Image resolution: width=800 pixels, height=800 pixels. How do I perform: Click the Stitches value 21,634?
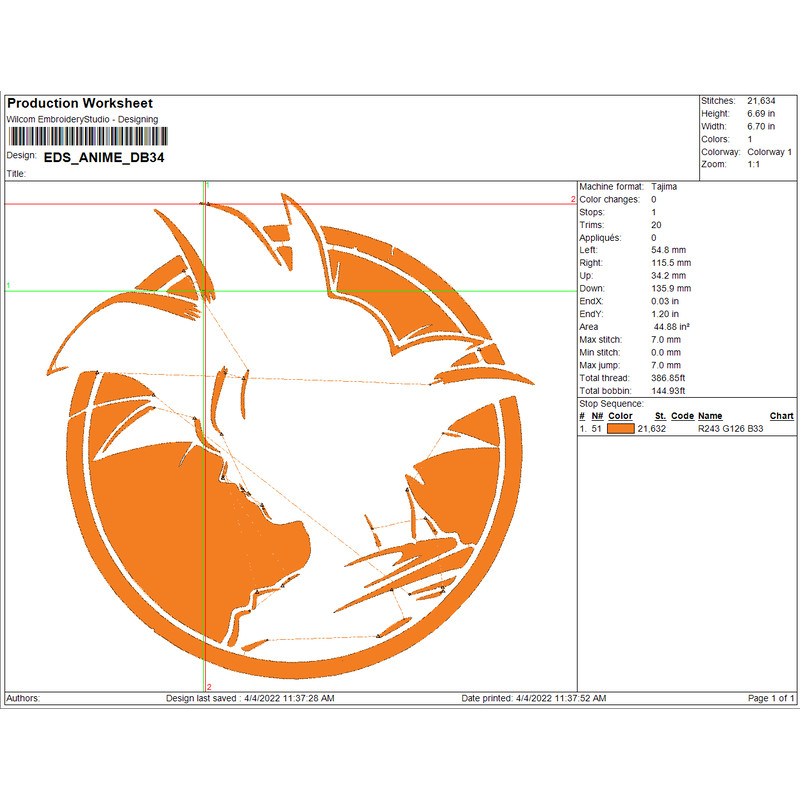(x=763, y=101)
